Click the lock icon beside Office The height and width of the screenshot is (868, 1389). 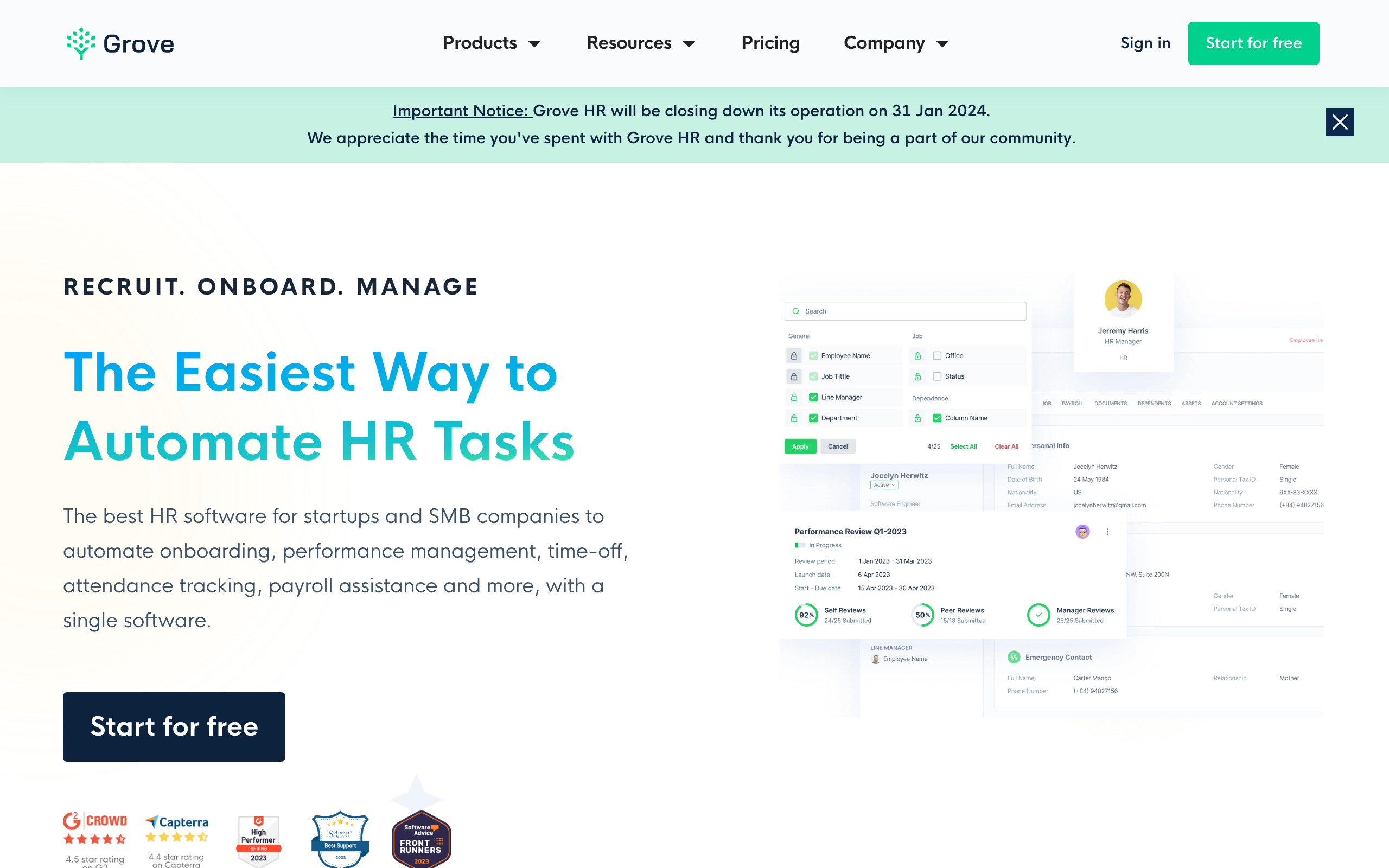[x=917, y=356]
